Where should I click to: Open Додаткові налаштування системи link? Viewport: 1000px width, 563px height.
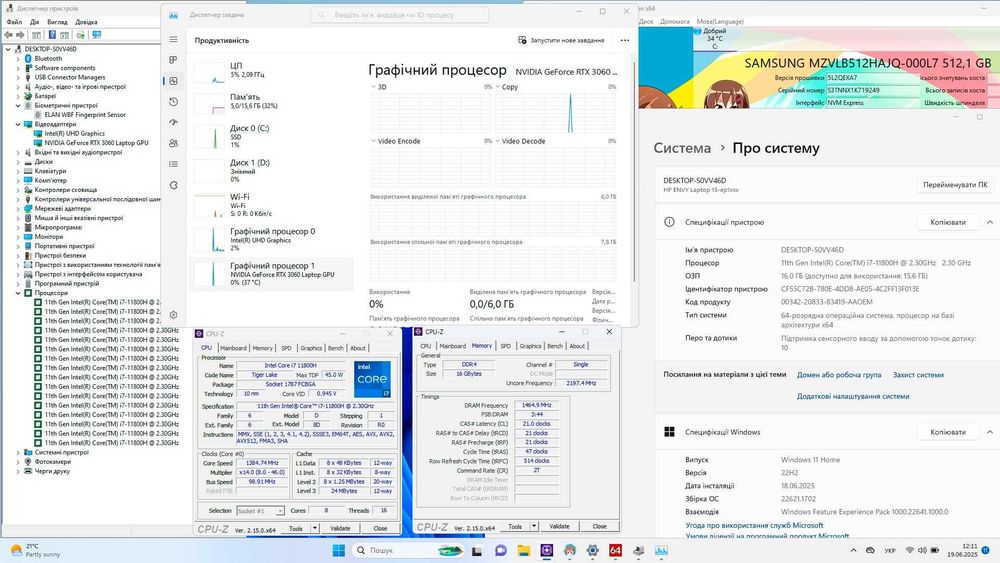[x=853, y=396]
